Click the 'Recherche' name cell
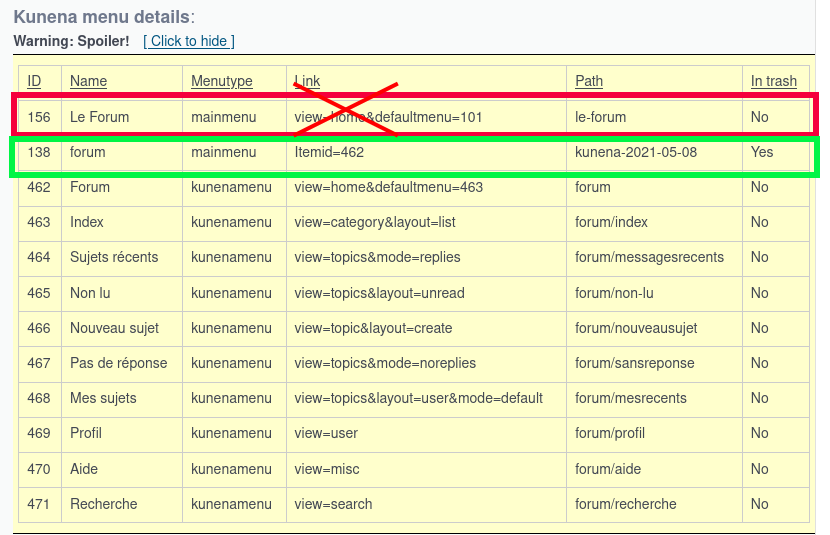Viewport: 830px width, 535px height. point(103,504)
